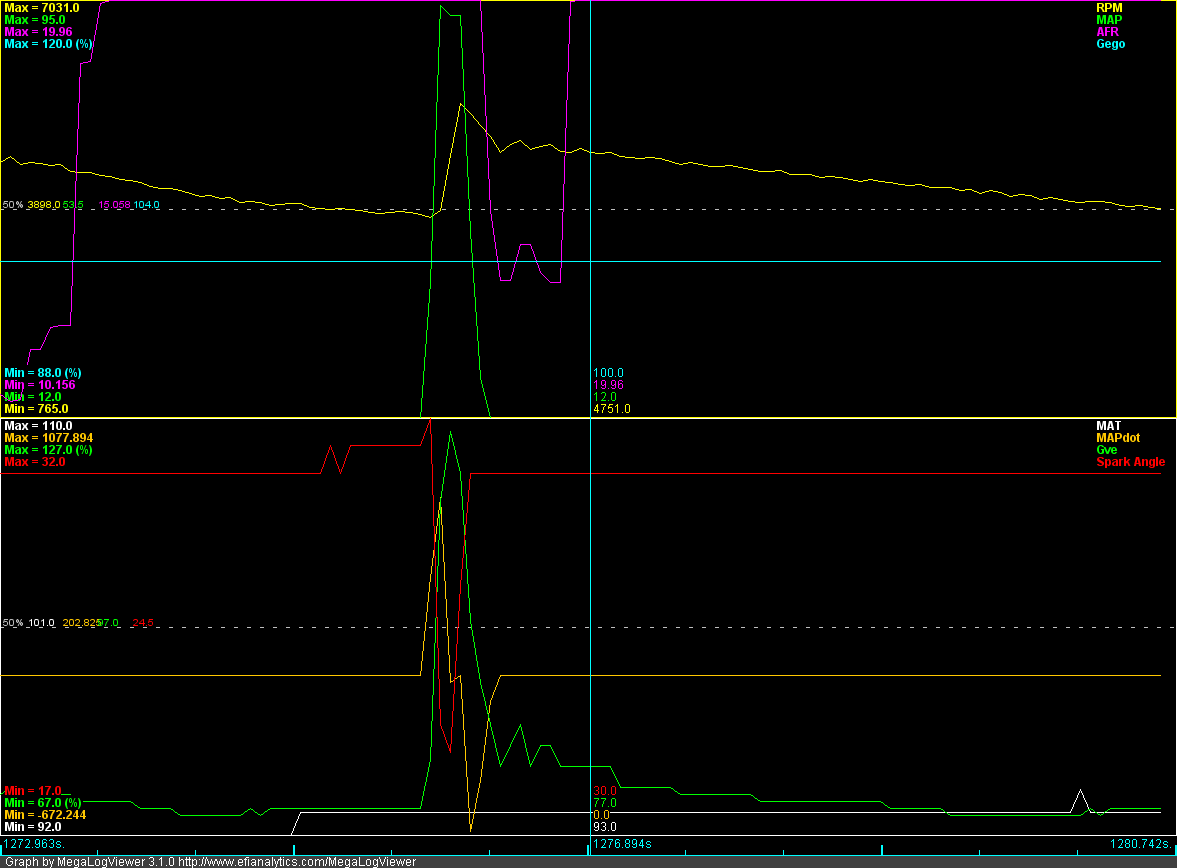
Task: Click the white MAT bump near the end
Action: 1080,800
